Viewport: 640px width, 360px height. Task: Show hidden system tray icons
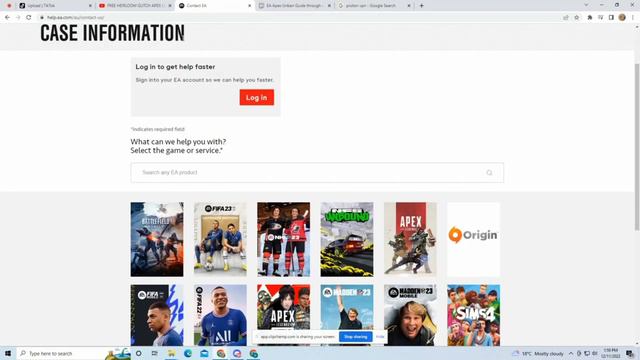571,353
